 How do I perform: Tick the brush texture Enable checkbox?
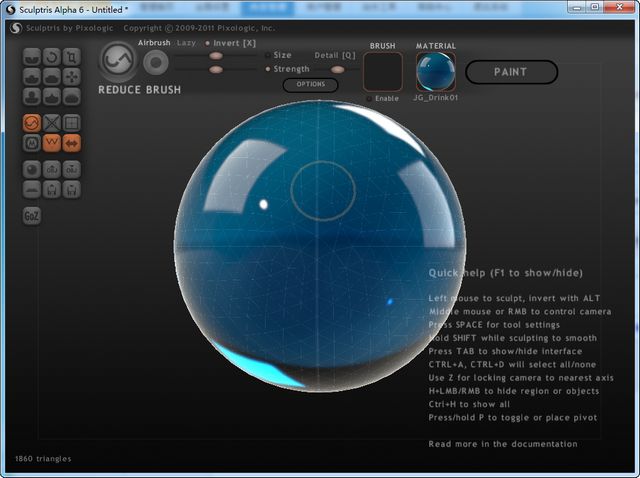tap(368, 98)
